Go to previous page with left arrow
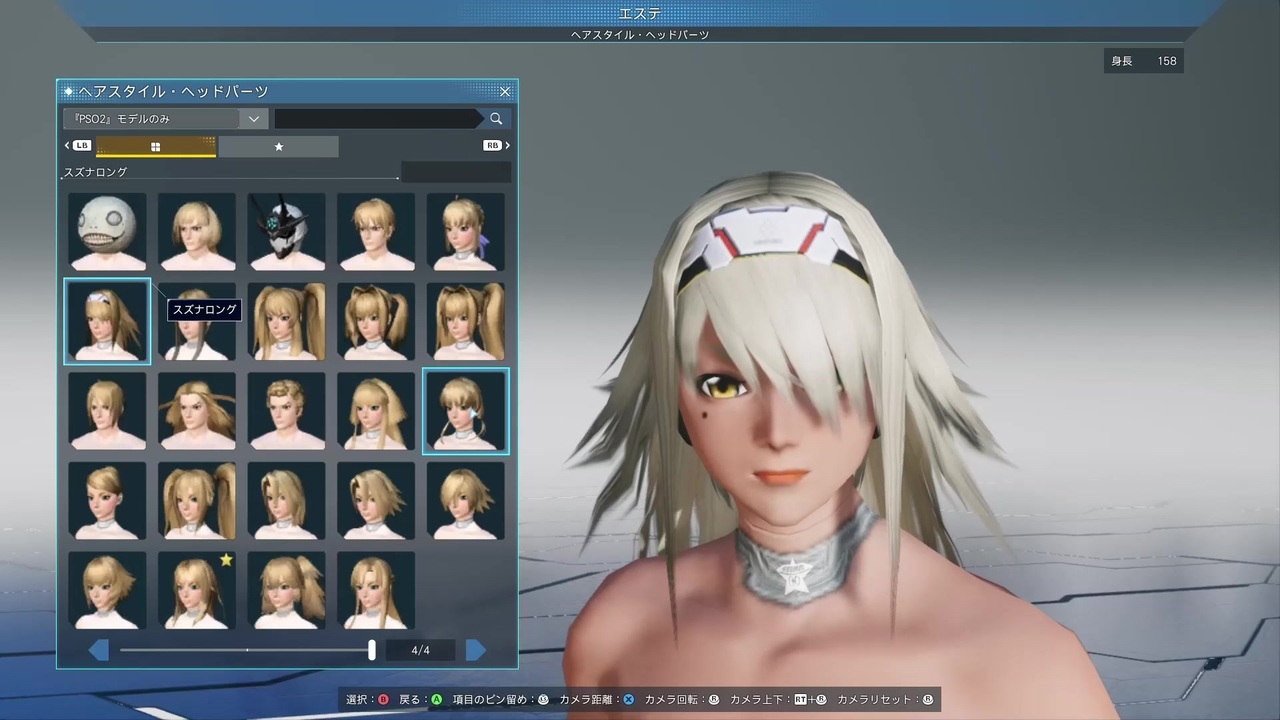The width and height of the screenshot is (1280, 720). pos(98,650)
